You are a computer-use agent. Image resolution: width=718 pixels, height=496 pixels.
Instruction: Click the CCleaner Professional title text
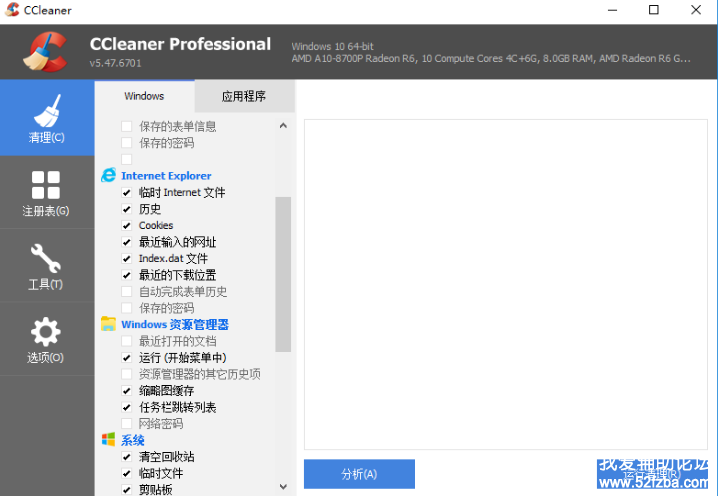180,44
